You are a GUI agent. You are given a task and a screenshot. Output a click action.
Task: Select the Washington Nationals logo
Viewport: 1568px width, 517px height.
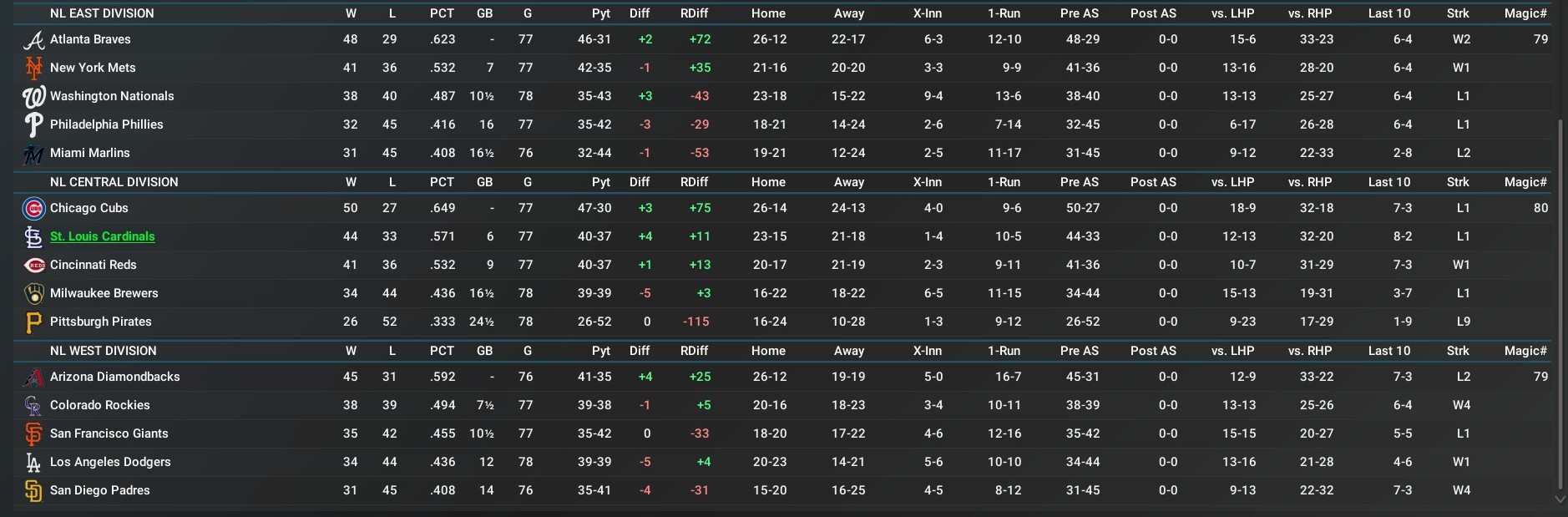pyautogui.click(x=33, y=97)
